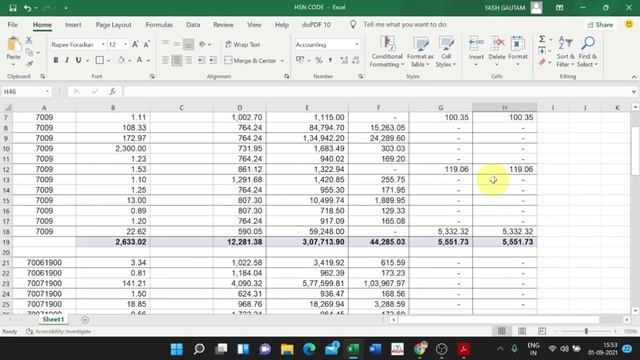Open Windows Start button in taskbar
Viewport: 640px width, 360px height.
click(177, 349)
